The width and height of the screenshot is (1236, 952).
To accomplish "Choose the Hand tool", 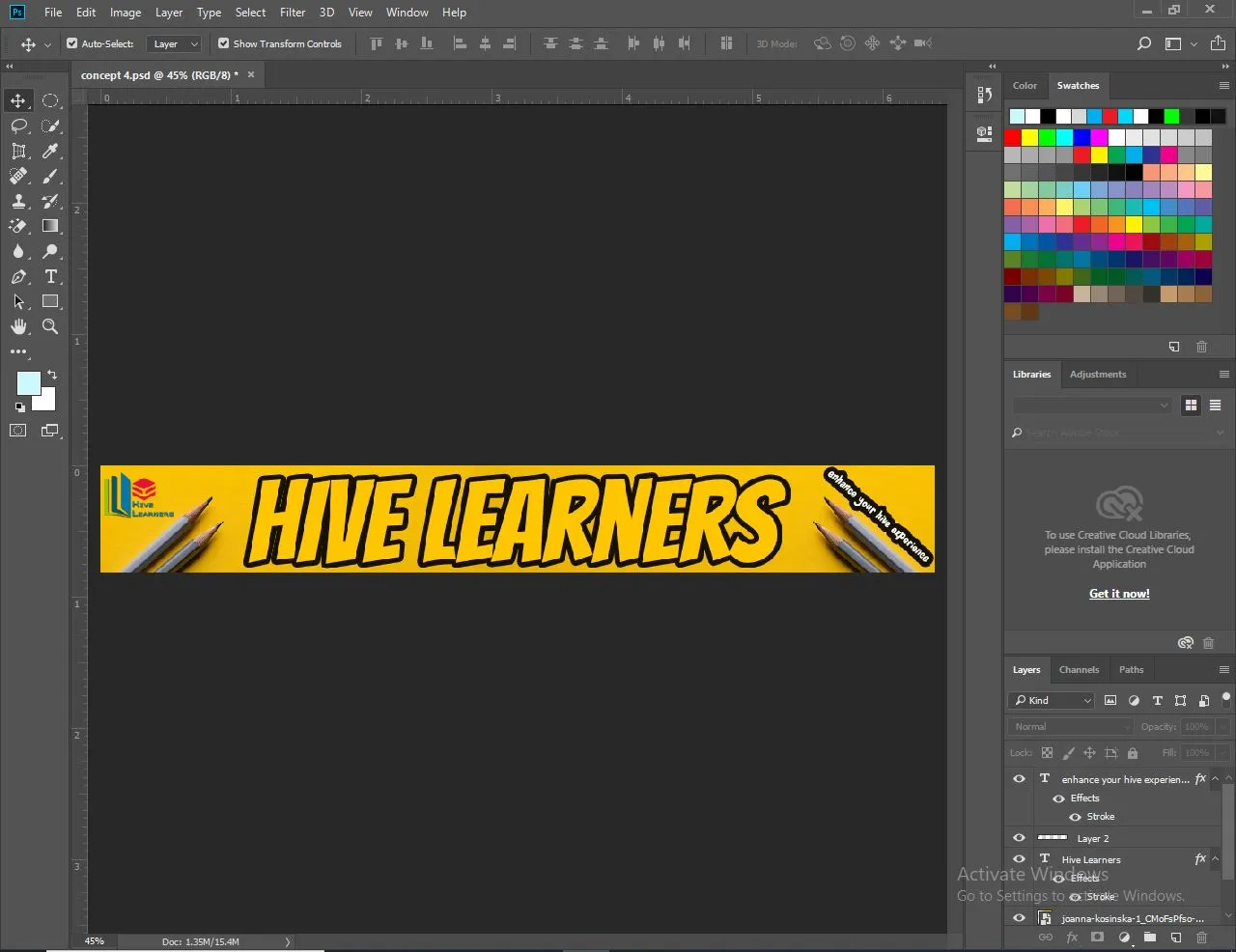I will tap(18, 327).
